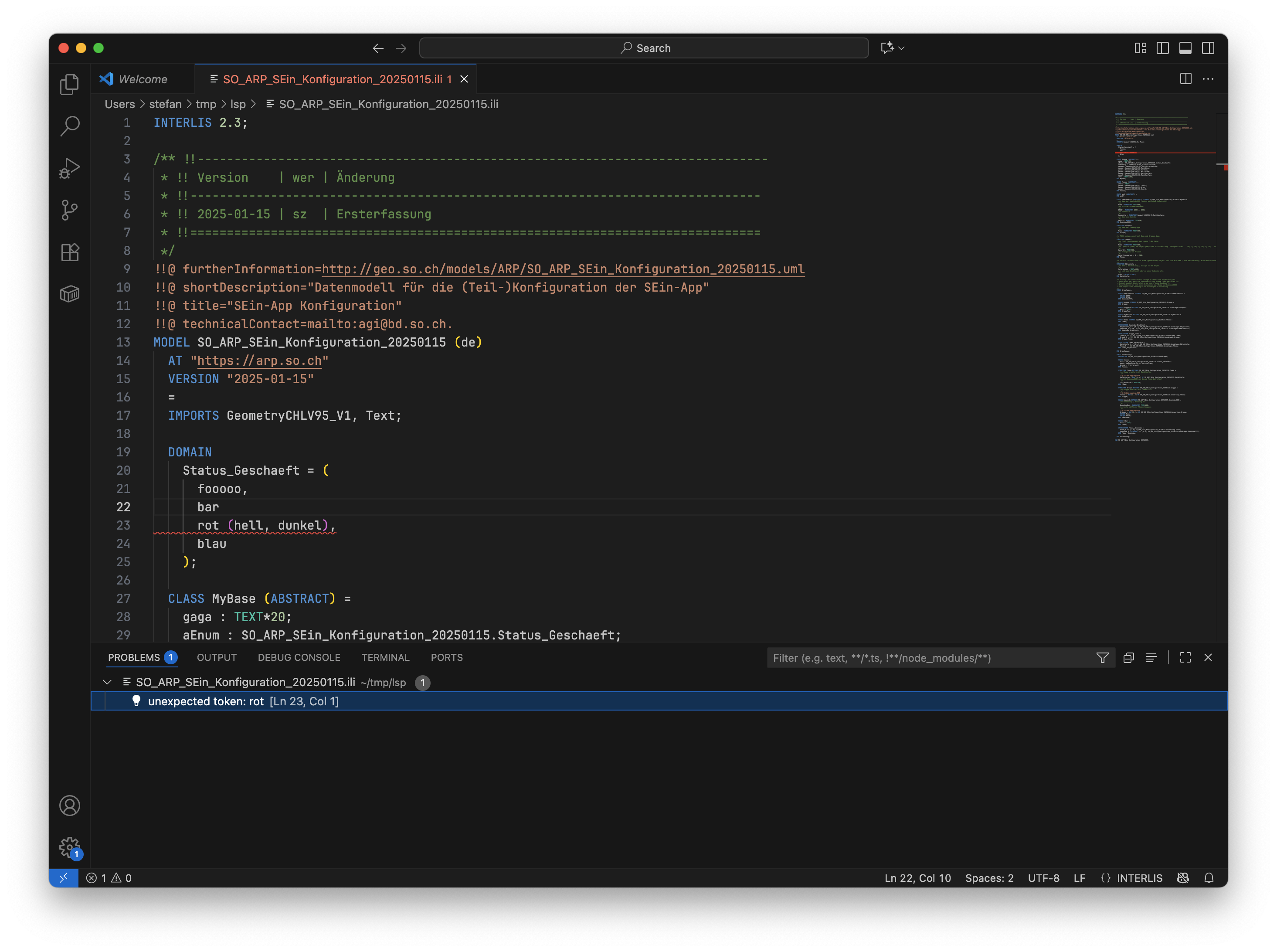Click the notifications bell in status bar
This screenshot has height=952, width=1277.
point(1209,877)
